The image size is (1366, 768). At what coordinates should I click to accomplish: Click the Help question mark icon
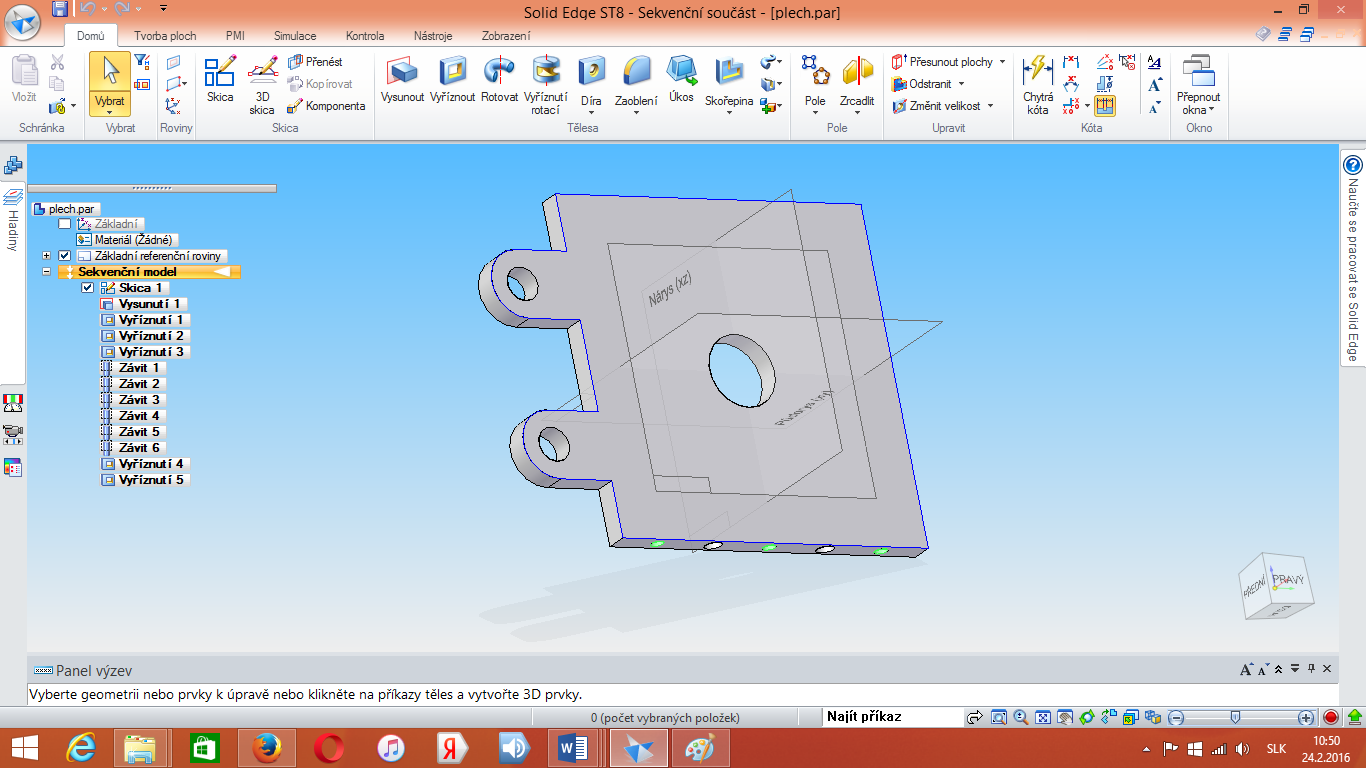click(1353, 166)
